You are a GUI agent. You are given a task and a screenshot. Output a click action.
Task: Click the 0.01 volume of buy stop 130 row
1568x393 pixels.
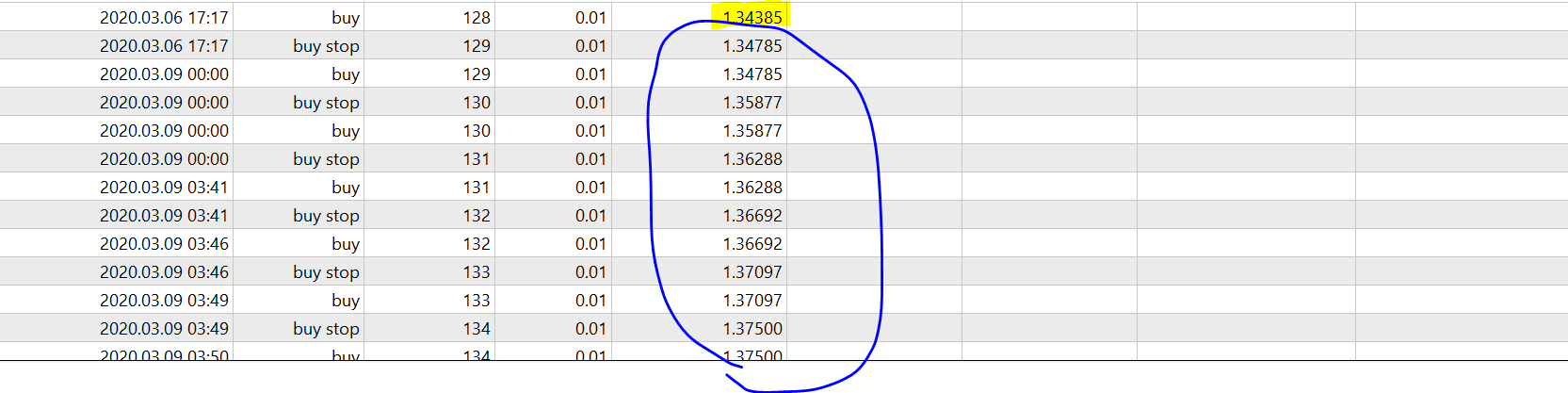pyautogui.click(x=590, y=102)
